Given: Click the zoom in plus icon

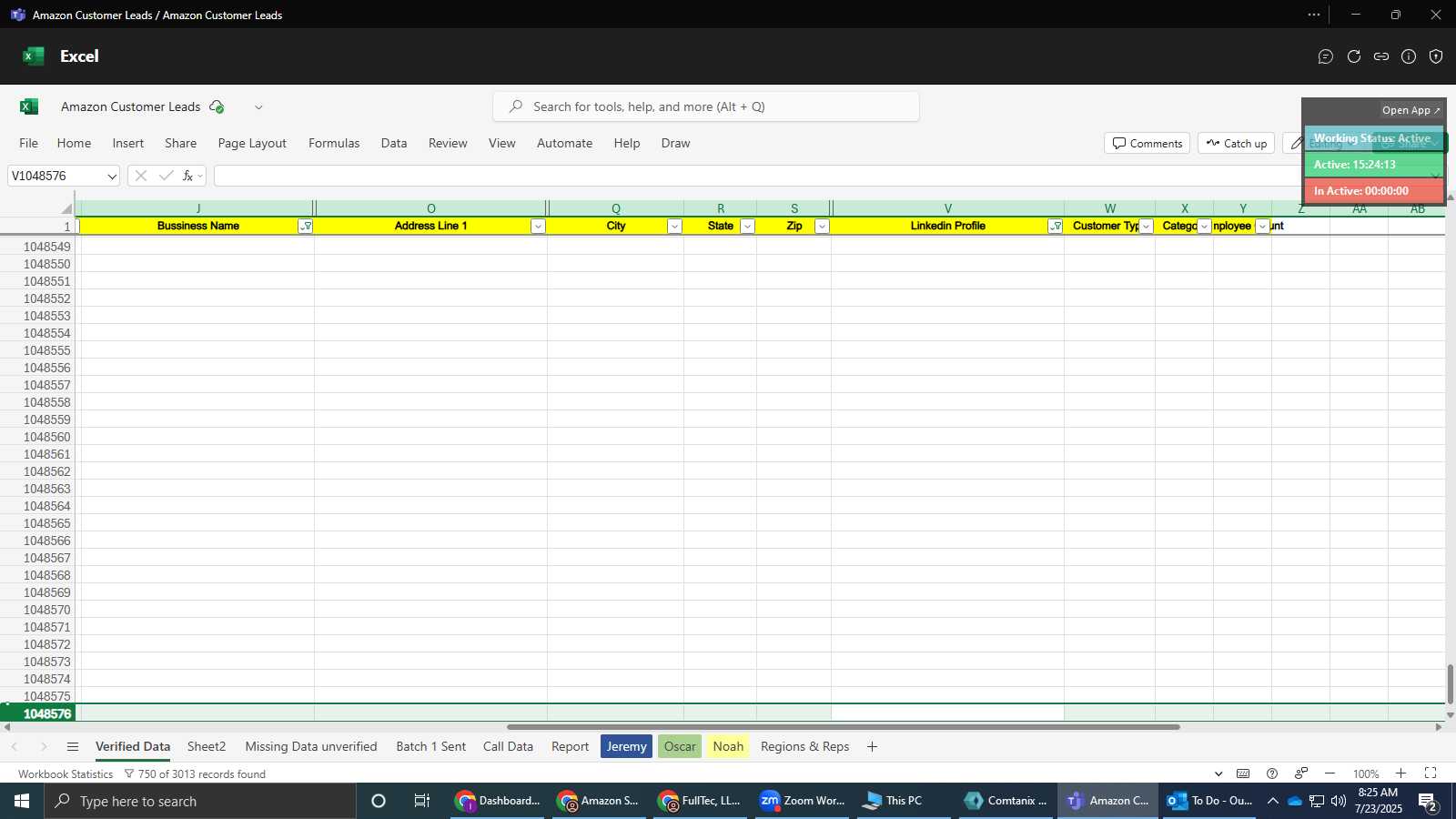Looking at the screenshot, I should click(x=1400, y=773).
